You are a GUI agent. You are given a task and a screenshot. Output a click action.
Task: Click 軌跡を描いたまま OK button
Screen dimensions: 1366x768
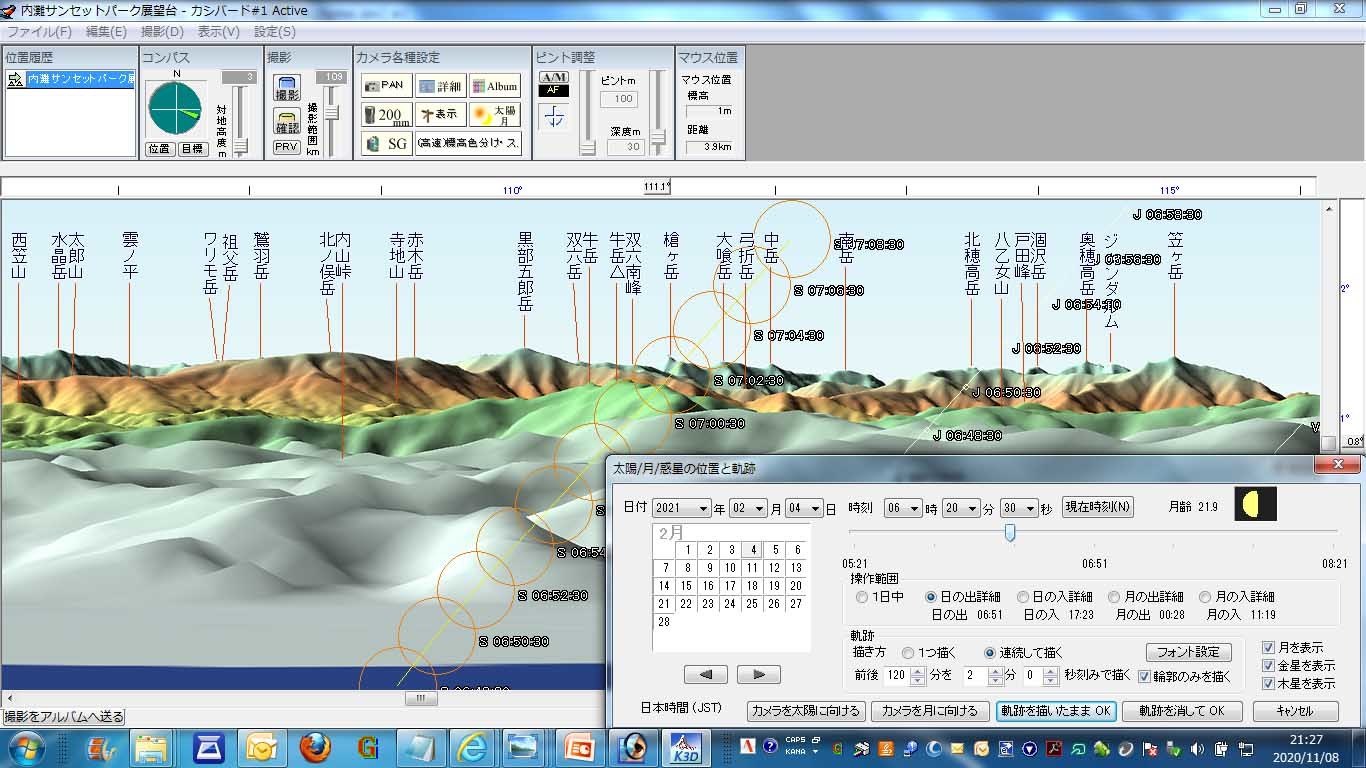point(1056,711)
